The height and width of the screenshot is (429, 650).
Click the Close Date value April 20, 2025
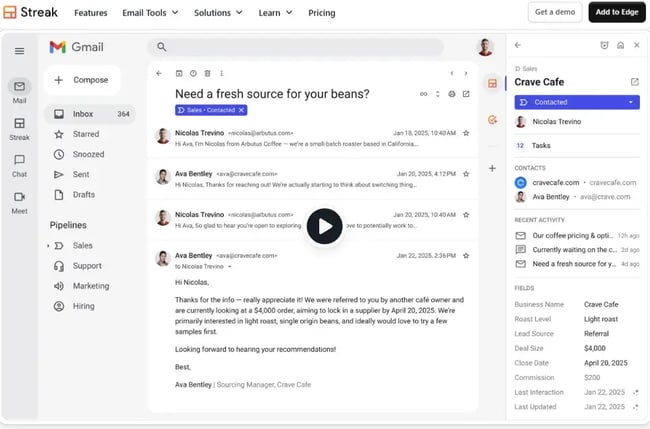(x=606, y=363)
